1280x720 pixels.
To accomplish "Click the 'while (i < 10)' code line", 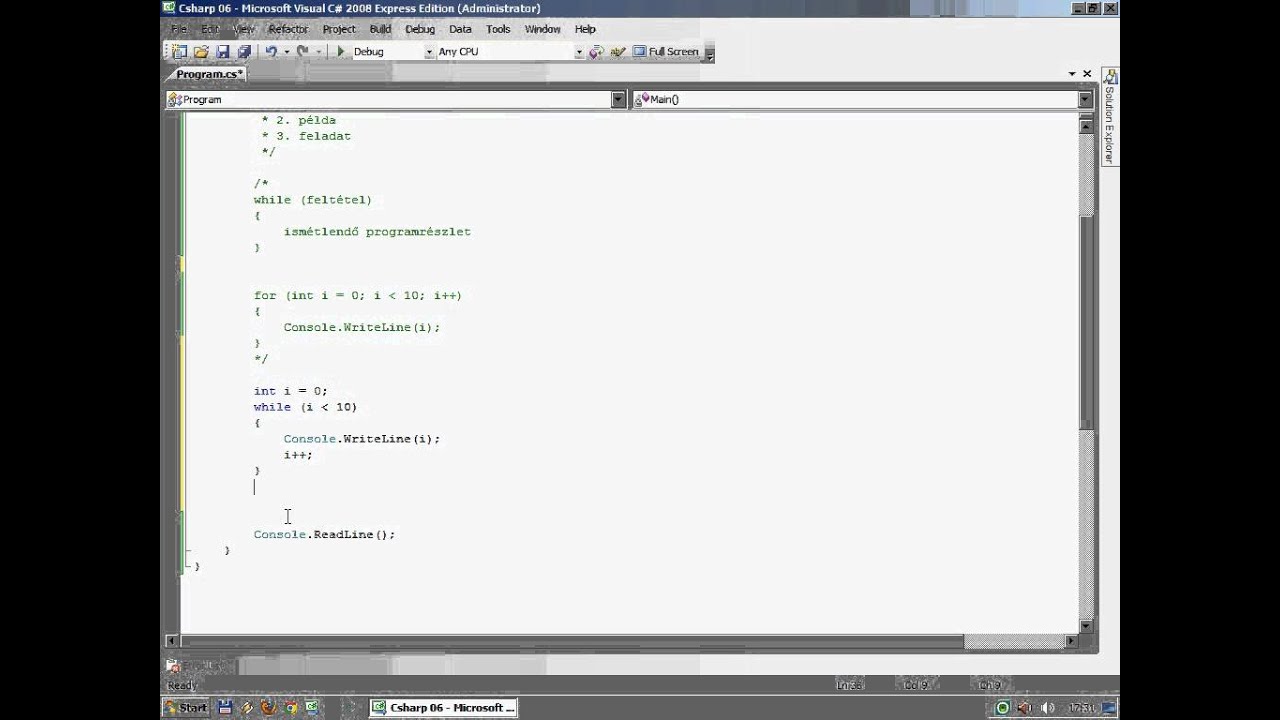I will [x=305, y=407].
